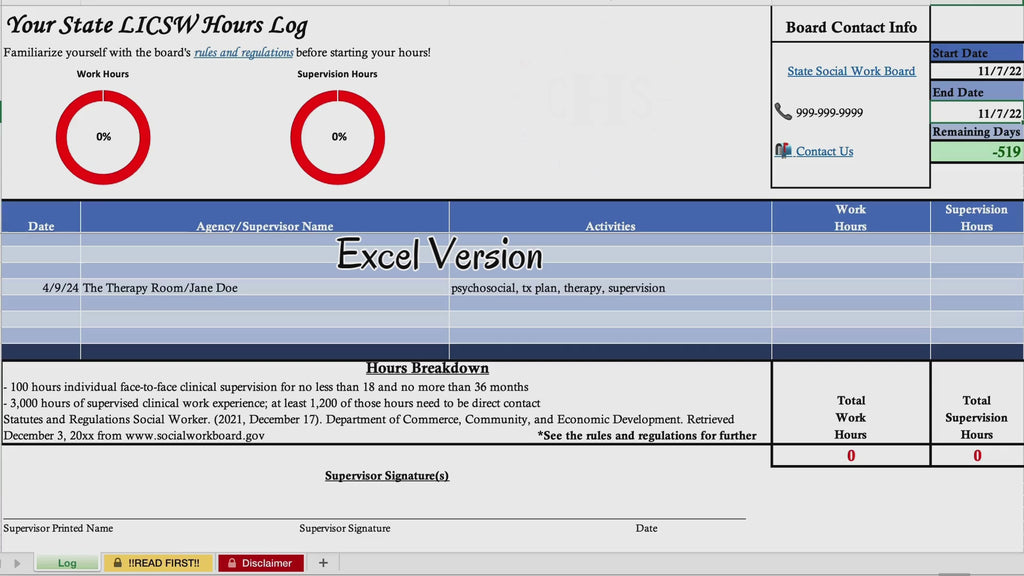Click the lock icon on !!READ FIRST!! tab
The image size is (1024, 576).
click(x=118, y=562)
